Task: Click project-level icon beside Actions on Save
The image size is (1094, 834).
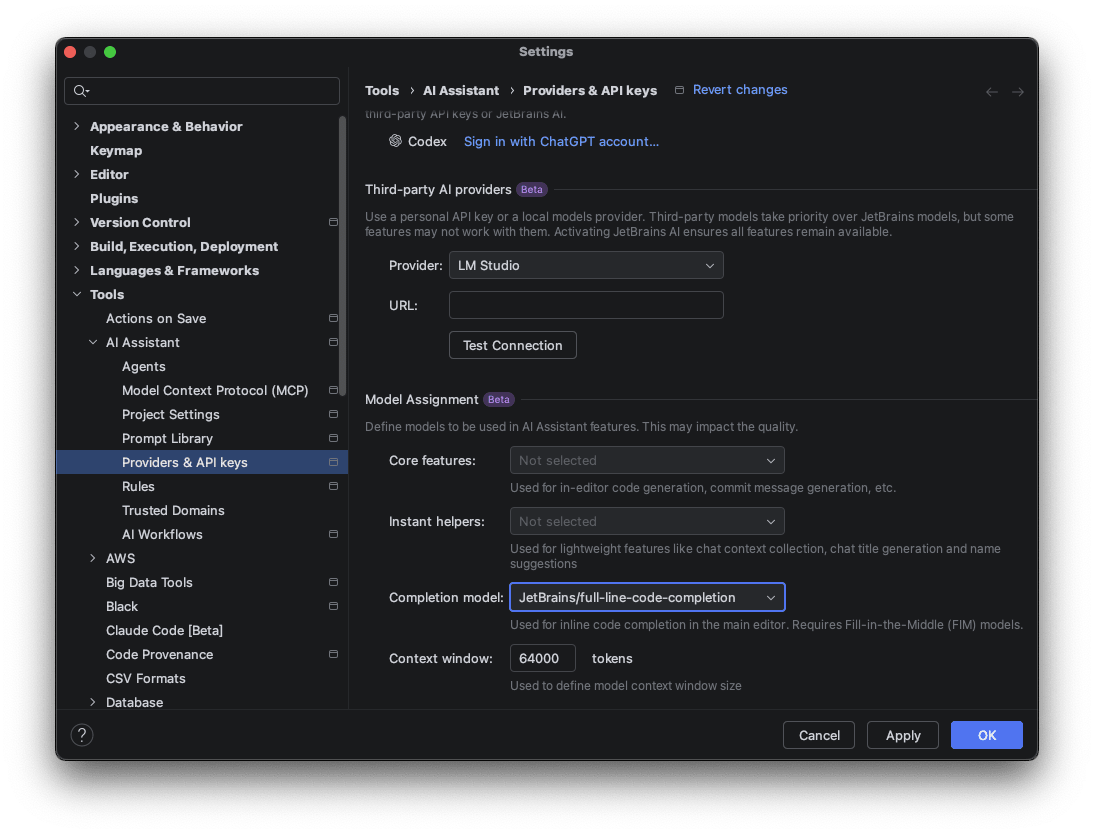Action: [333, 318]
